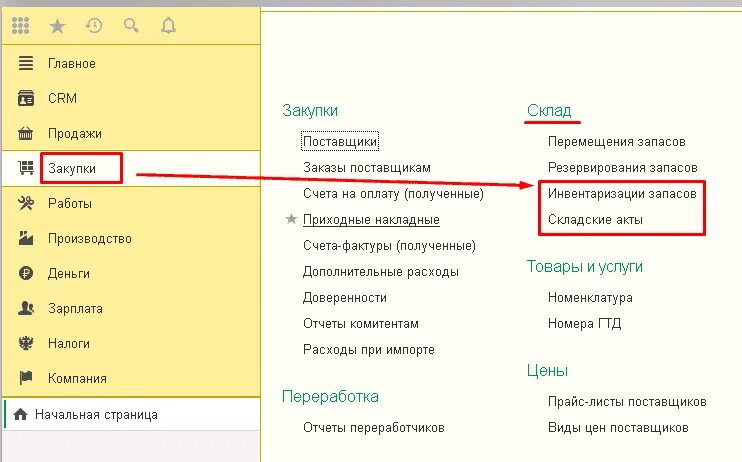Open Отчеты переработчиков
This screenshot has width=742, height=462.
[x=373, y=428]
